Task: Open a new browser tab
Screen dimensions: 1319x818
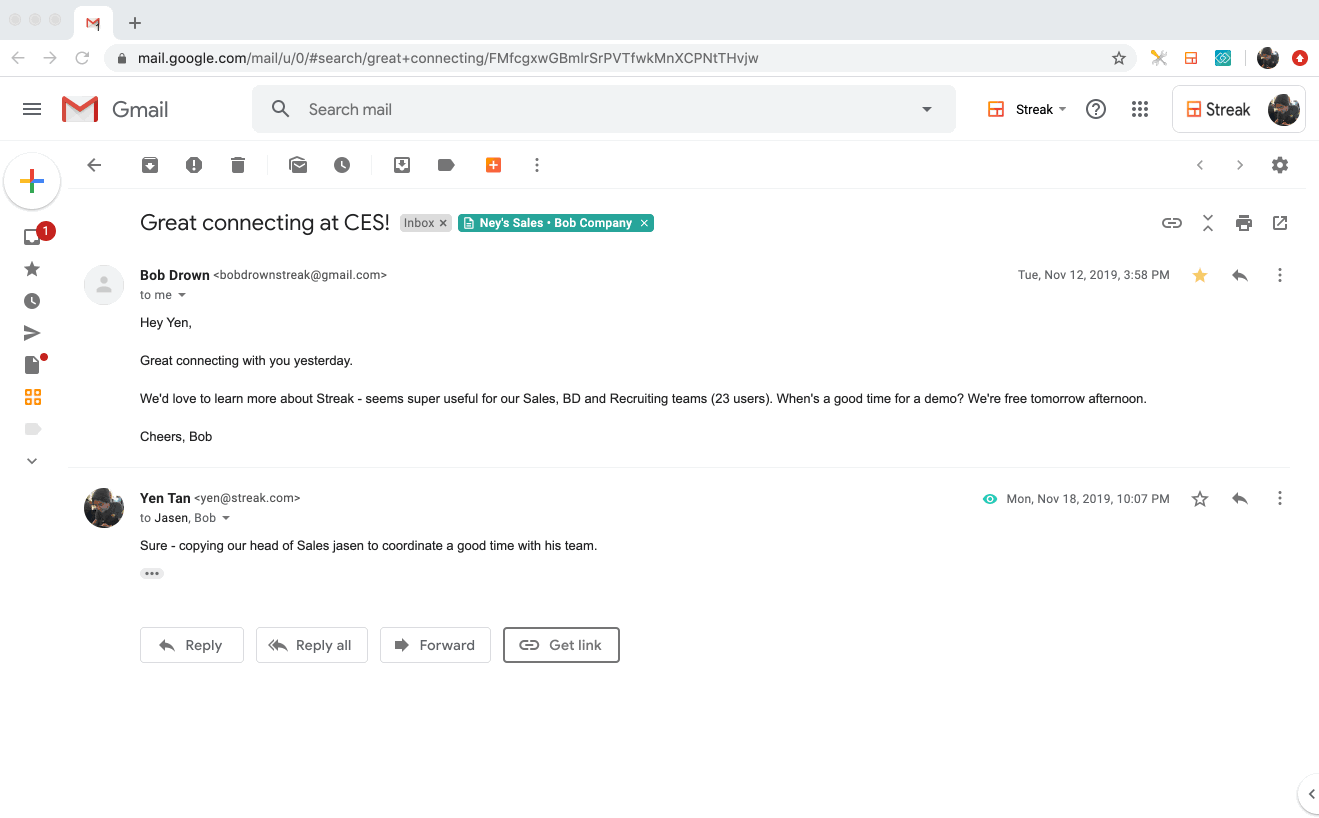Action: [x=135, y=22]
